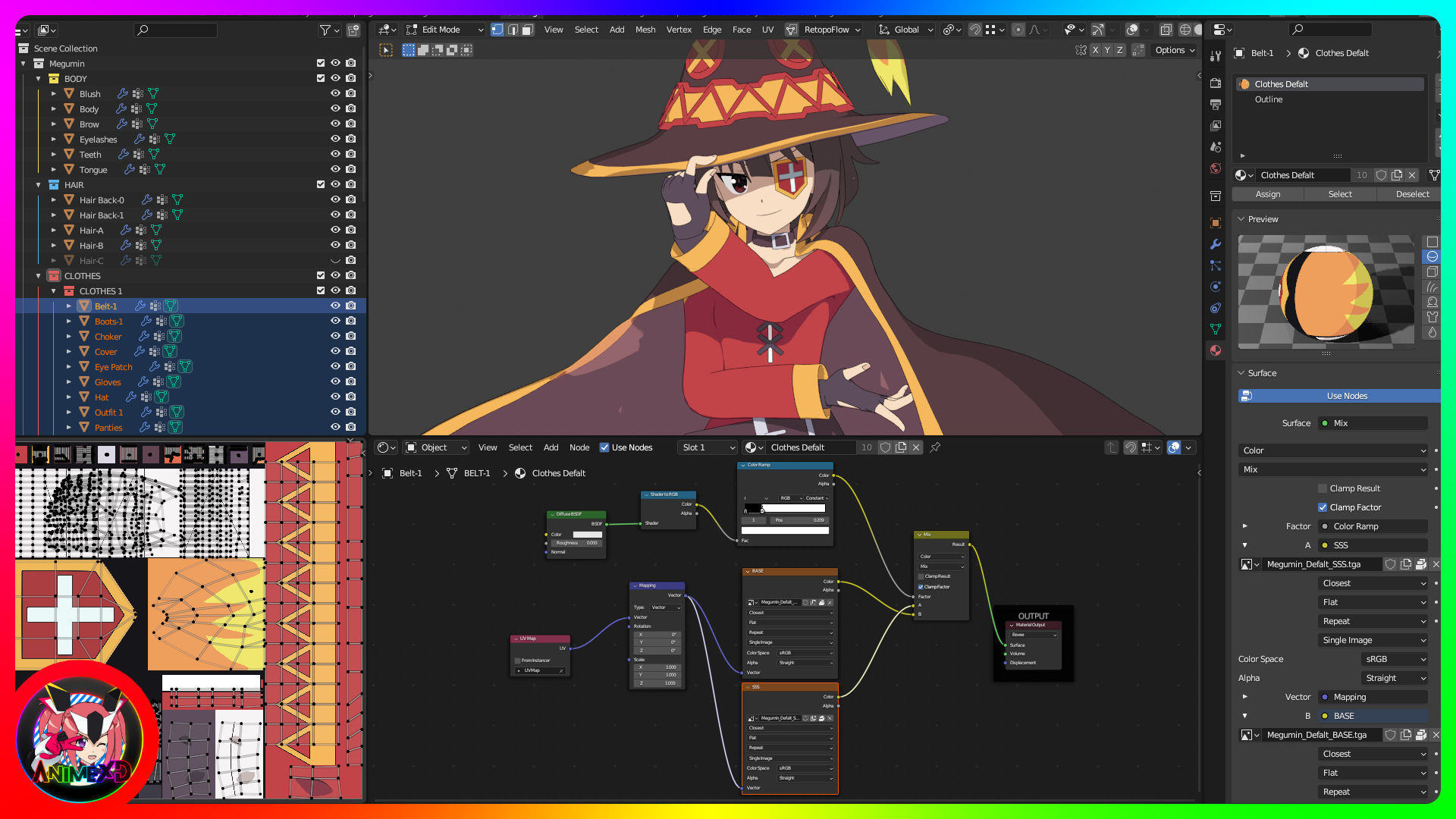Toggle snapping magnet in viewport header

[975, 30]
